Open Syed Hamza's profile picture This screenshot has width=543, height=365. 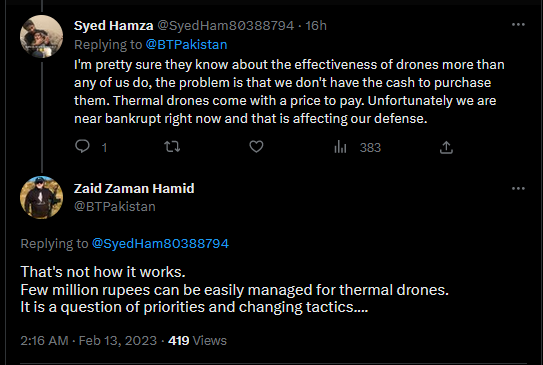click(x=42, y=36)
